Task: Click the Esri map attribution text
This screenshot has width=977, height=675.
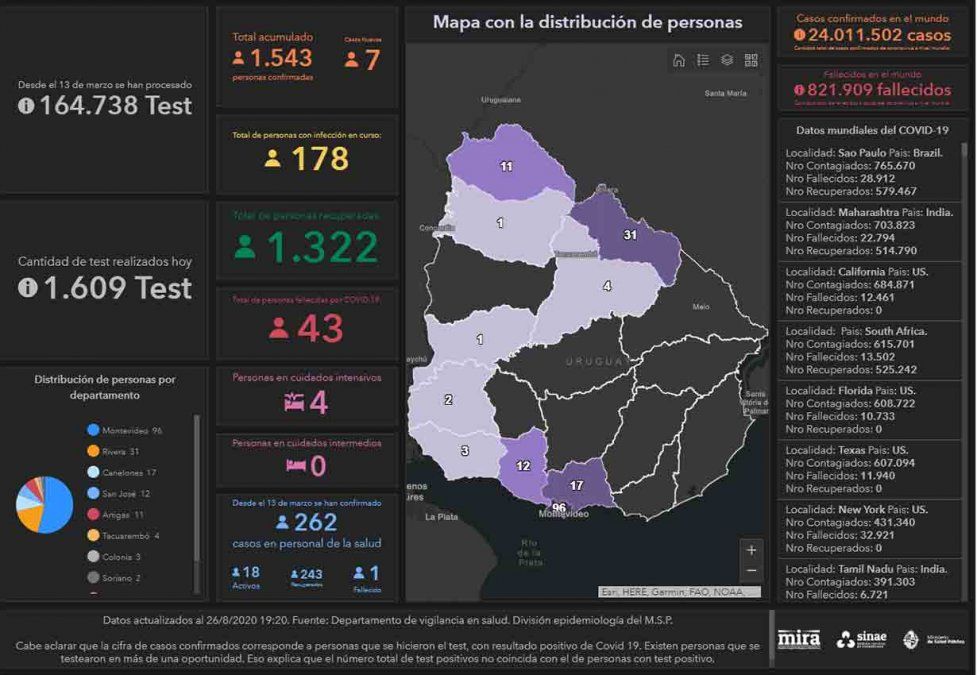Action: [x=671, y=592]
